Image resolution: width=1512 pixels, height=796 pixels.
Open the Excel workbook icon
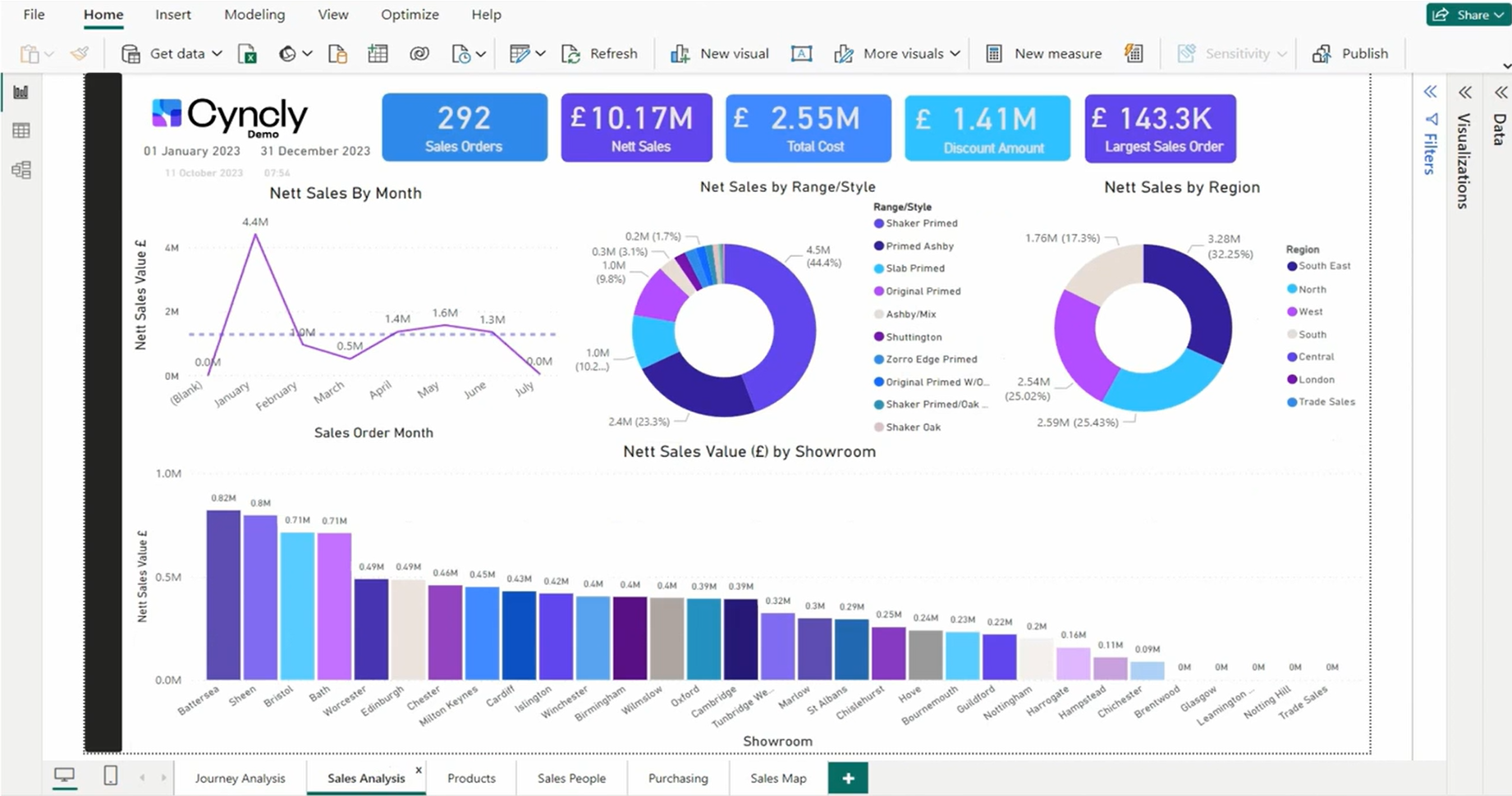point(247,54)
